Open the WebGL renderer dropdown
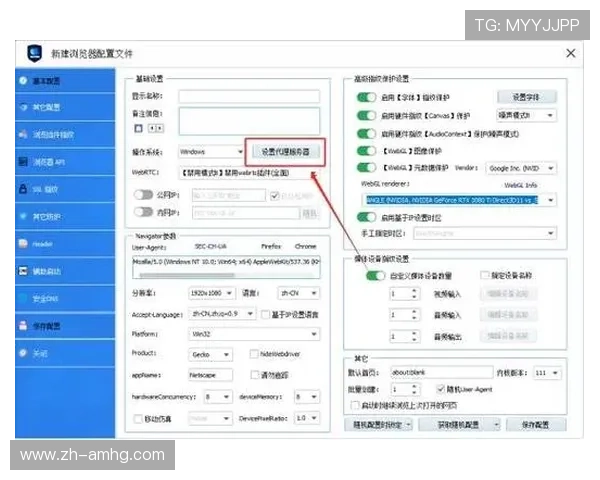 coord(459,200)
